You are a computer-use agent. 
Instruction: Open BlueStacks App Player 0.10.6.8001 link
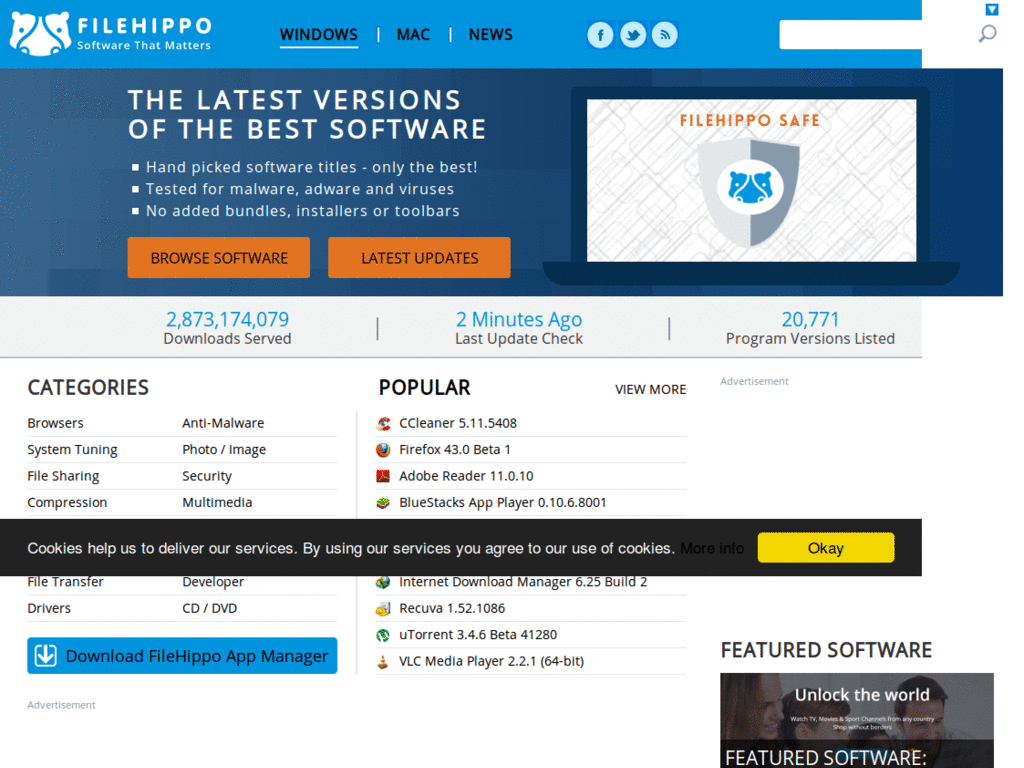(x=503, y=503)
